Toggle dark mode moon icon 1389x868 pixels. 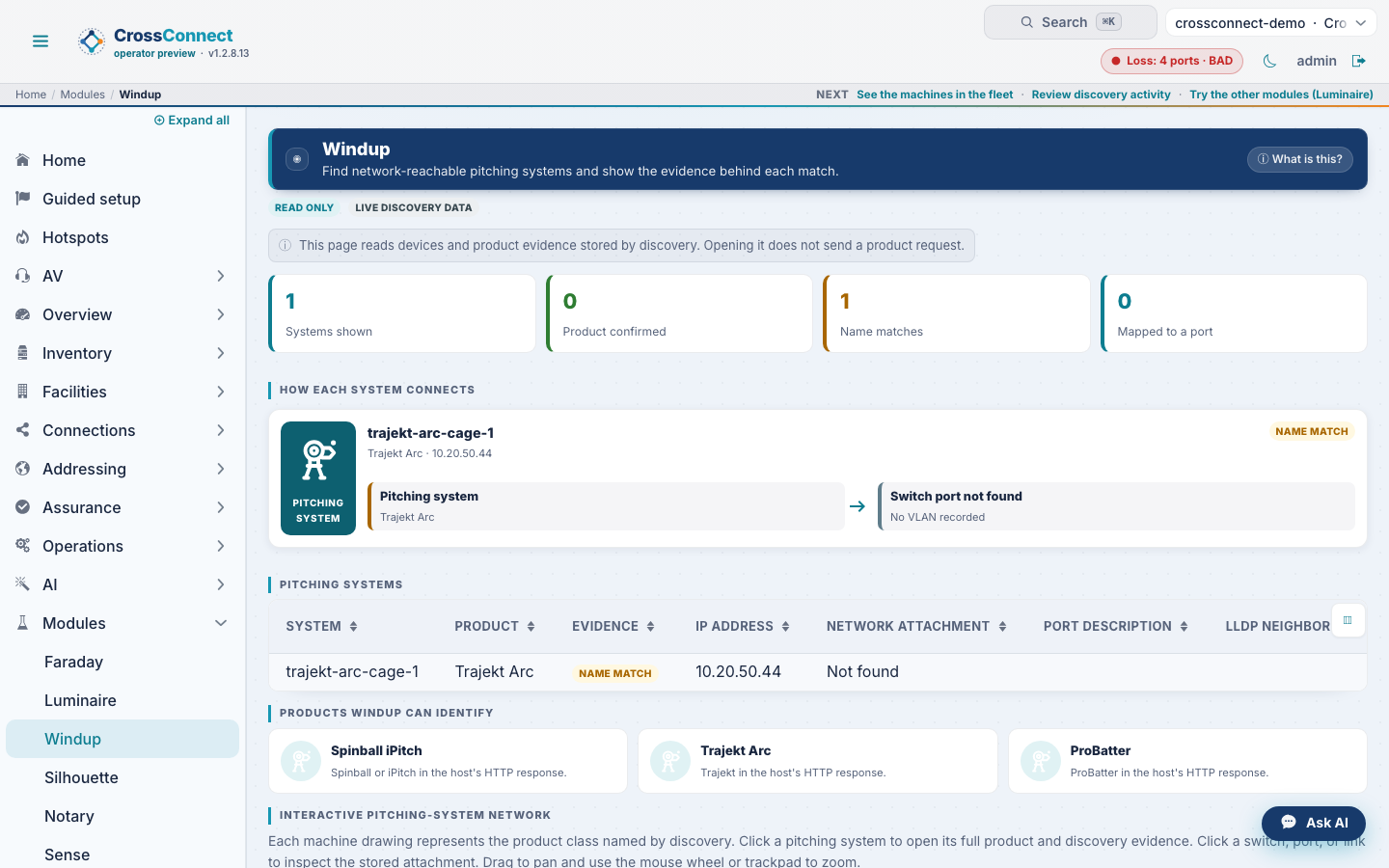[x=1269, y=61]
